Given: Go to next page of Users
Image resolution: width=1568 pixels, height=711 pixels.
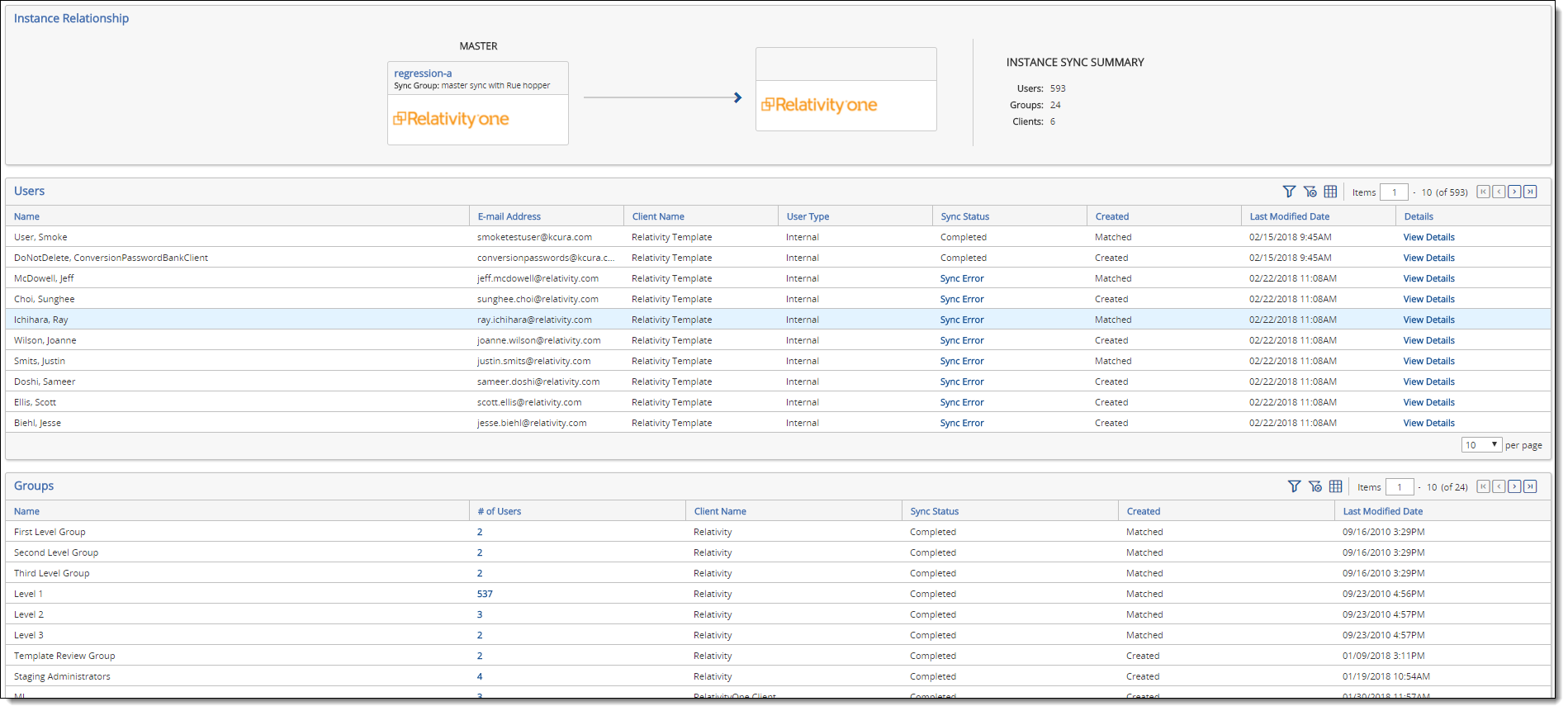Looking at the screenshot, I should 1514,192.
